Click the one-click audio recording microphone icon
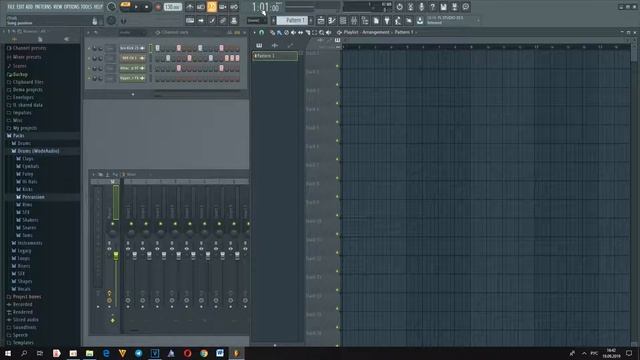The height and width of the screenshot is (360, 640). [x=421, y=7]
